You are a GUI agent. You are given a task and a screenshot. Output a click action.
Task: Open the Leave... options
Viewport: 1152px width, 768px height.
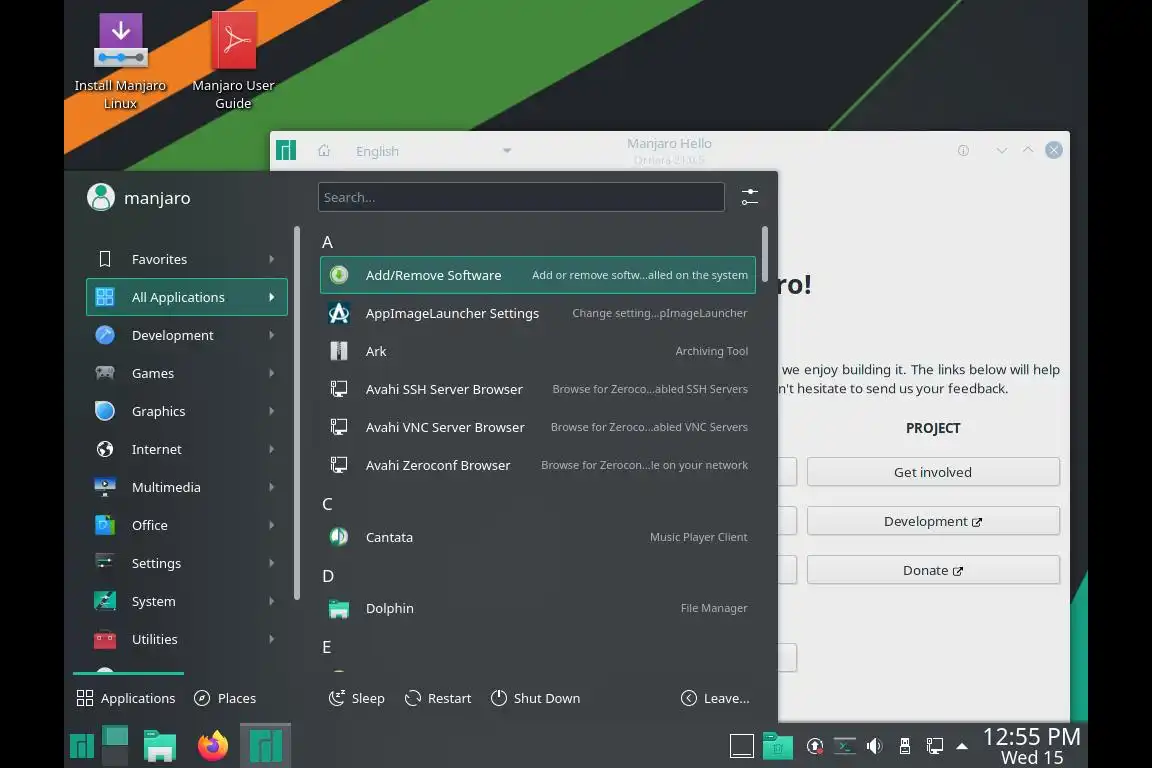click(x=715, y=698)
